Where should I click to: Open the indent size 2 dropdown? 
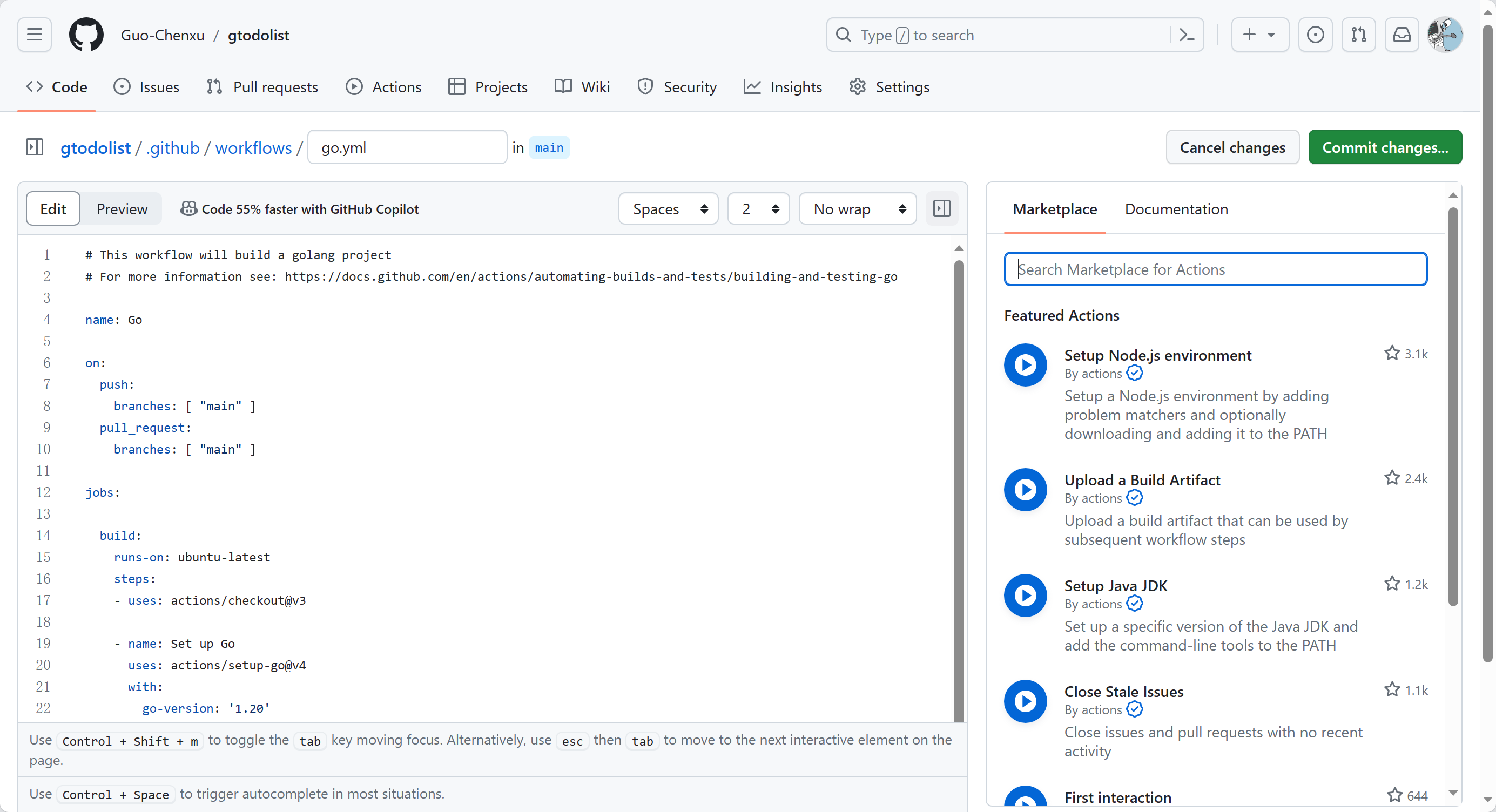758,209
